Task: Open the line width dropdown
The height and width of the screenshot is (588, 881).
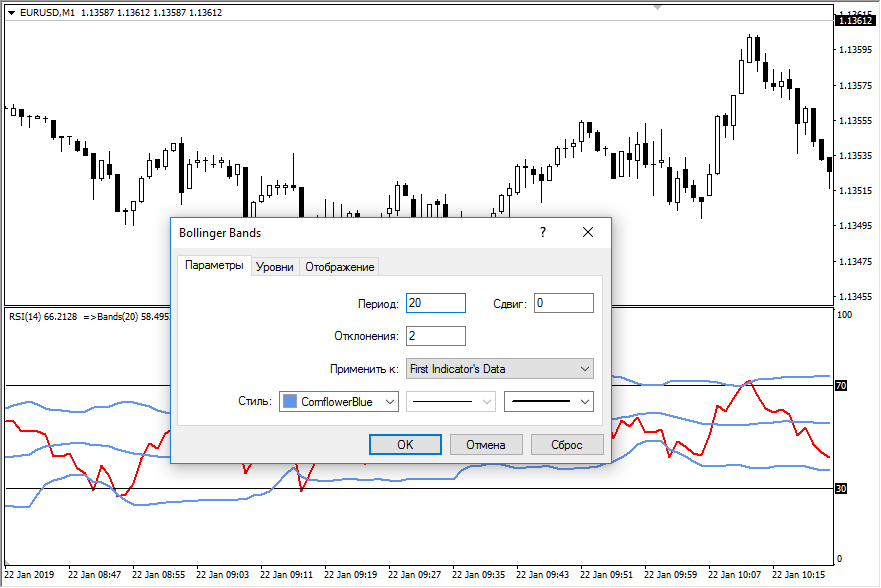Action: click(x=549, y=401)
